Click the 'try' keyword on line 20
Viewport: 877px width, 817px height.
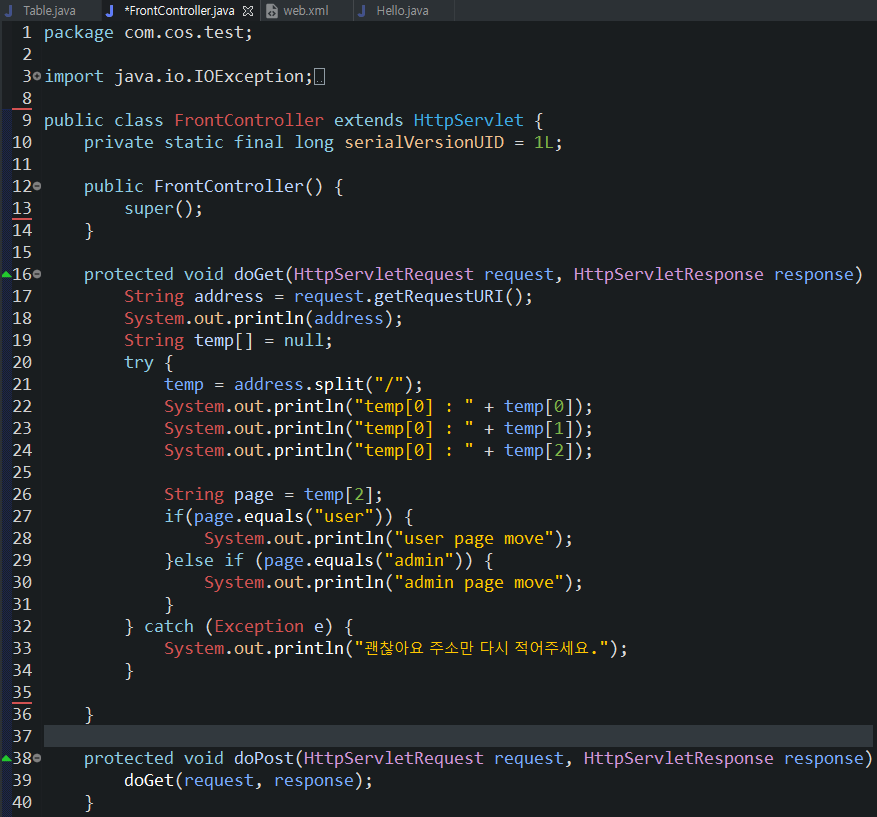pyautogui.click(x=139, y=362)
